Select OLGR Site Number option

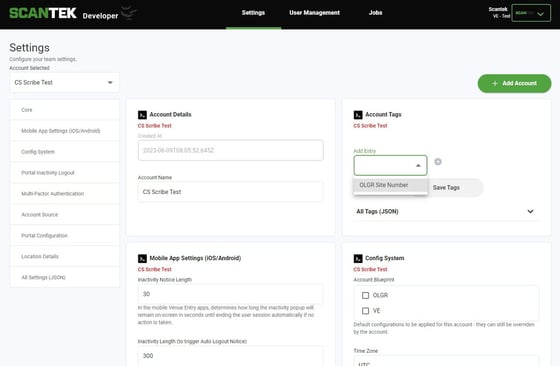tap(390, 185)
